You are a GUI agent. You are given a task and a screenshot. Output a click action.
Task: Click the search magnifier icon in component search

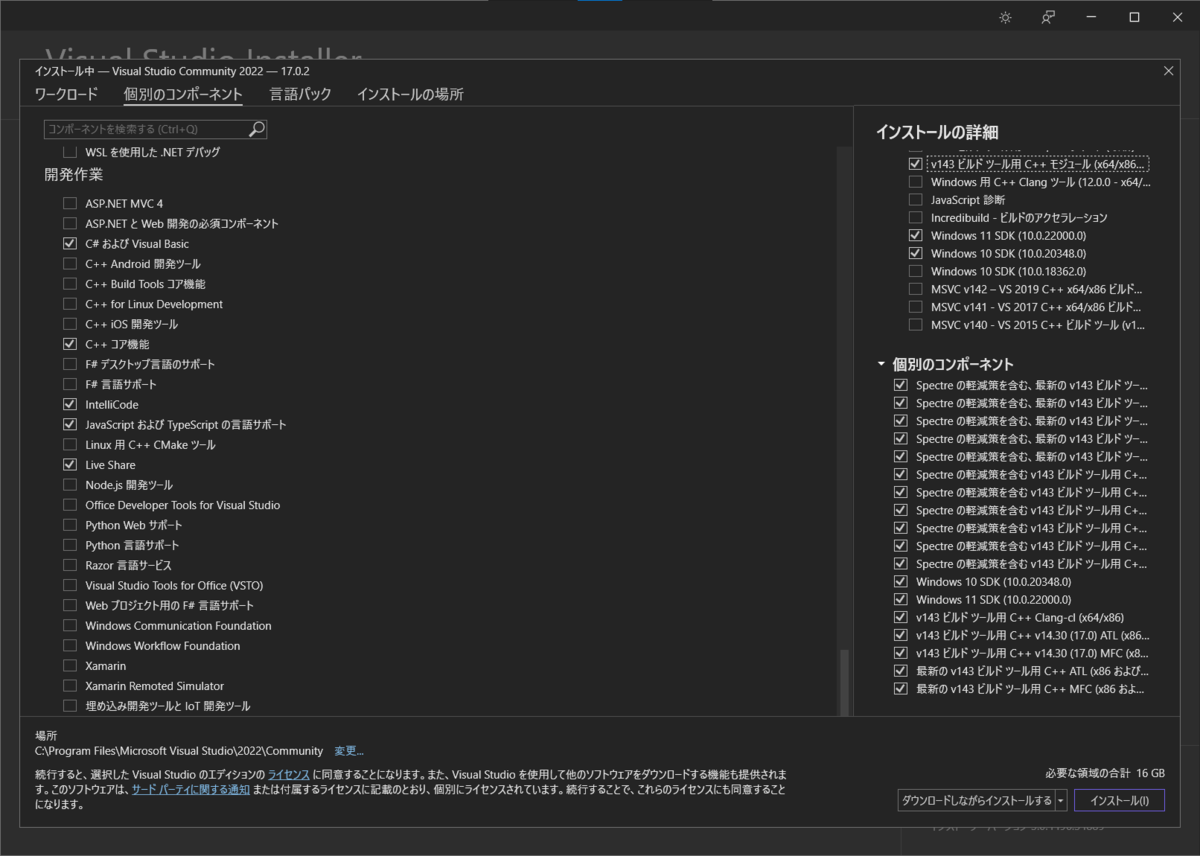pyautogui.click(x=257, y=129)
